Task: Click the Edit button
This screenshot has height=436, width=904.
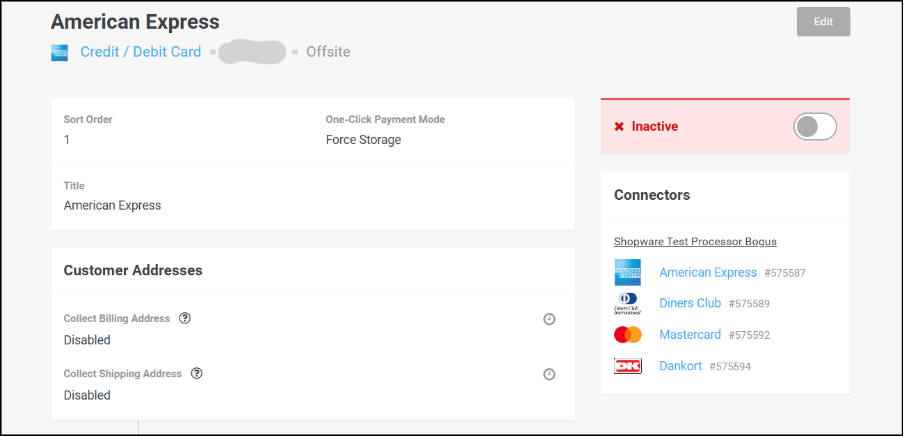Action: click(823, 22)
